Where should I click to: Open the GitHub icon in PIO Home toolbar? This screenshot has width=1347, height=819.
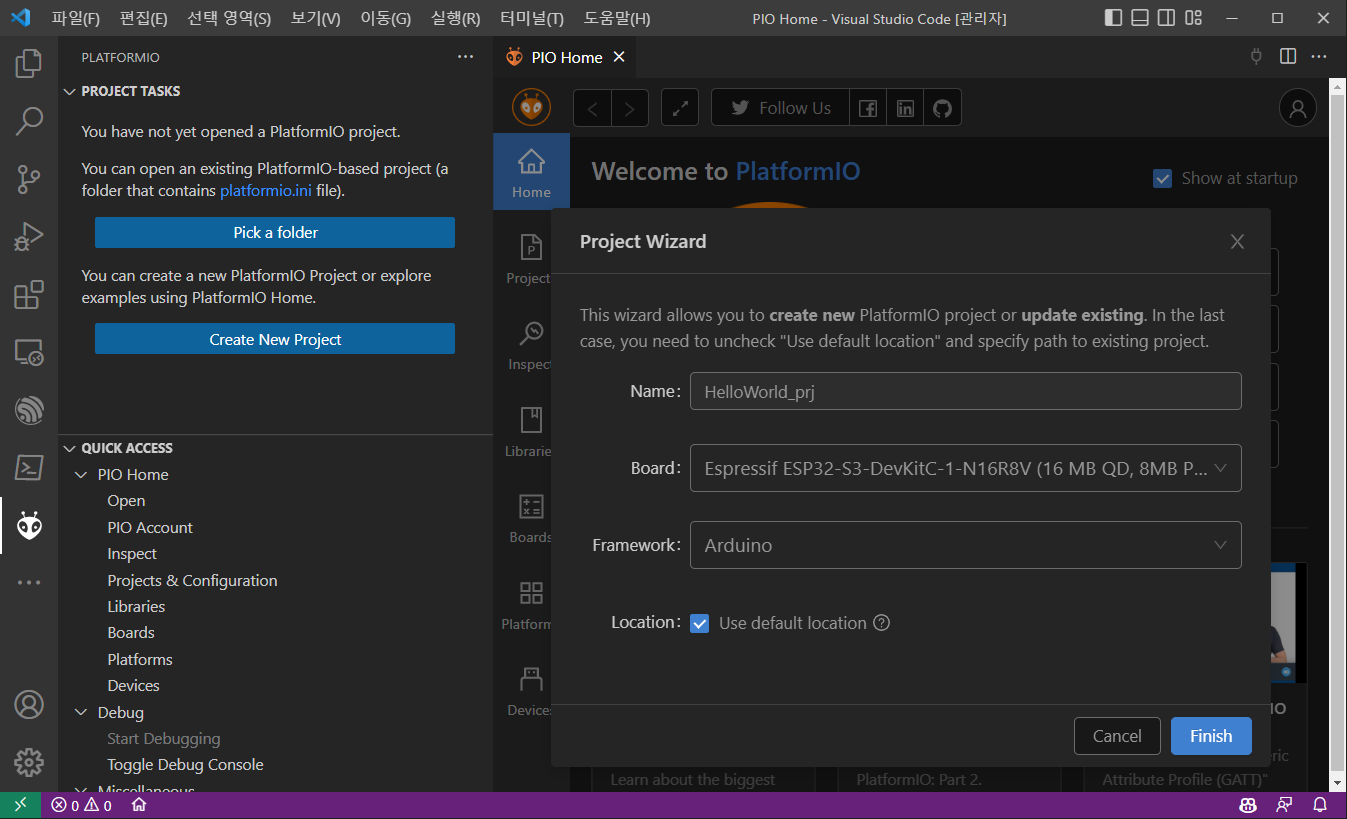942,108
